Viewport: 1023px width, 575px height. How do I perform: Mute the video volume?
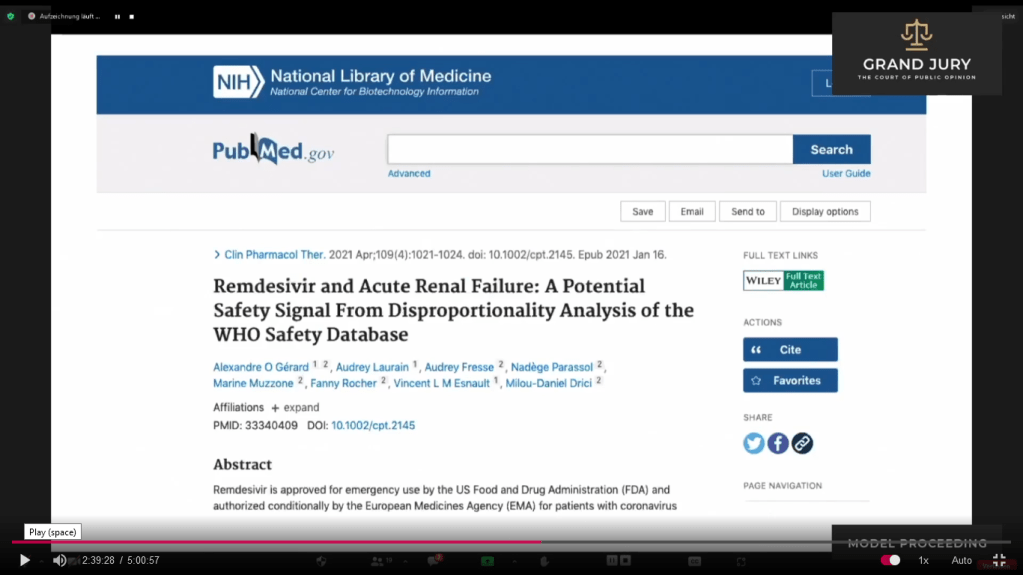(59, 560)
